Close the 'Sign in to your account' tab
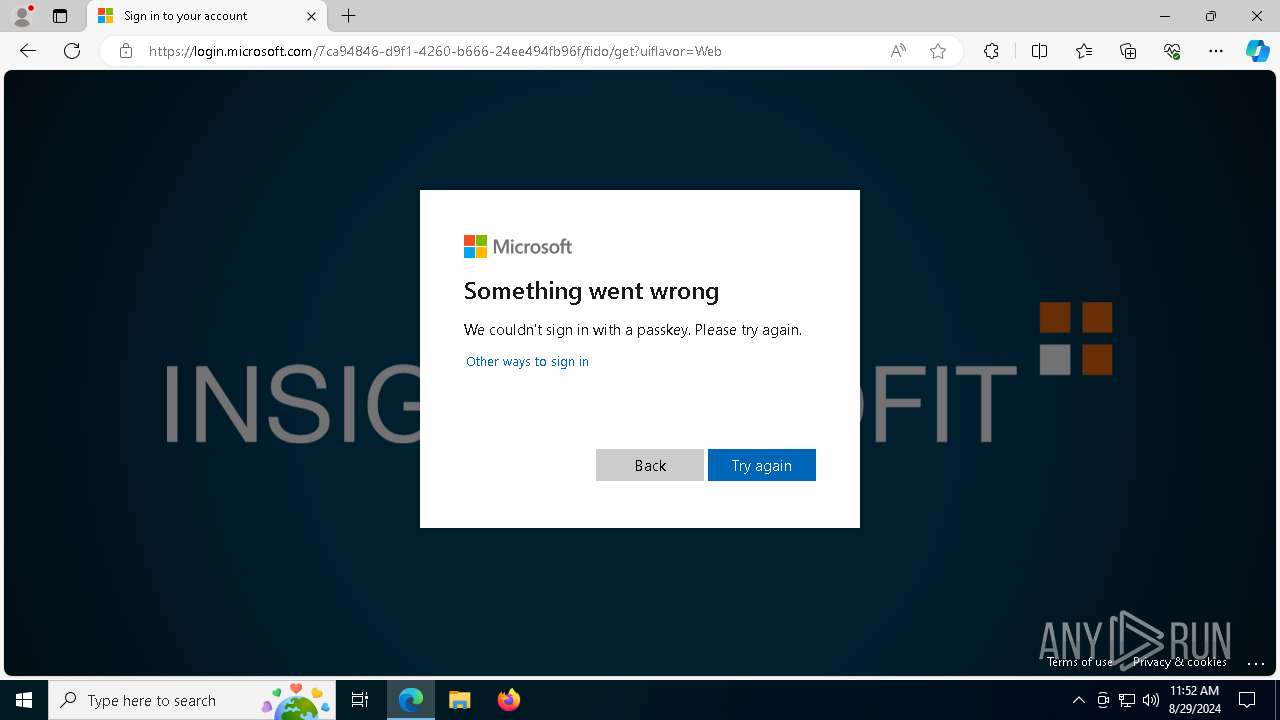The width and height of the screenshot is (1280, 720). (x=311, y=16)
